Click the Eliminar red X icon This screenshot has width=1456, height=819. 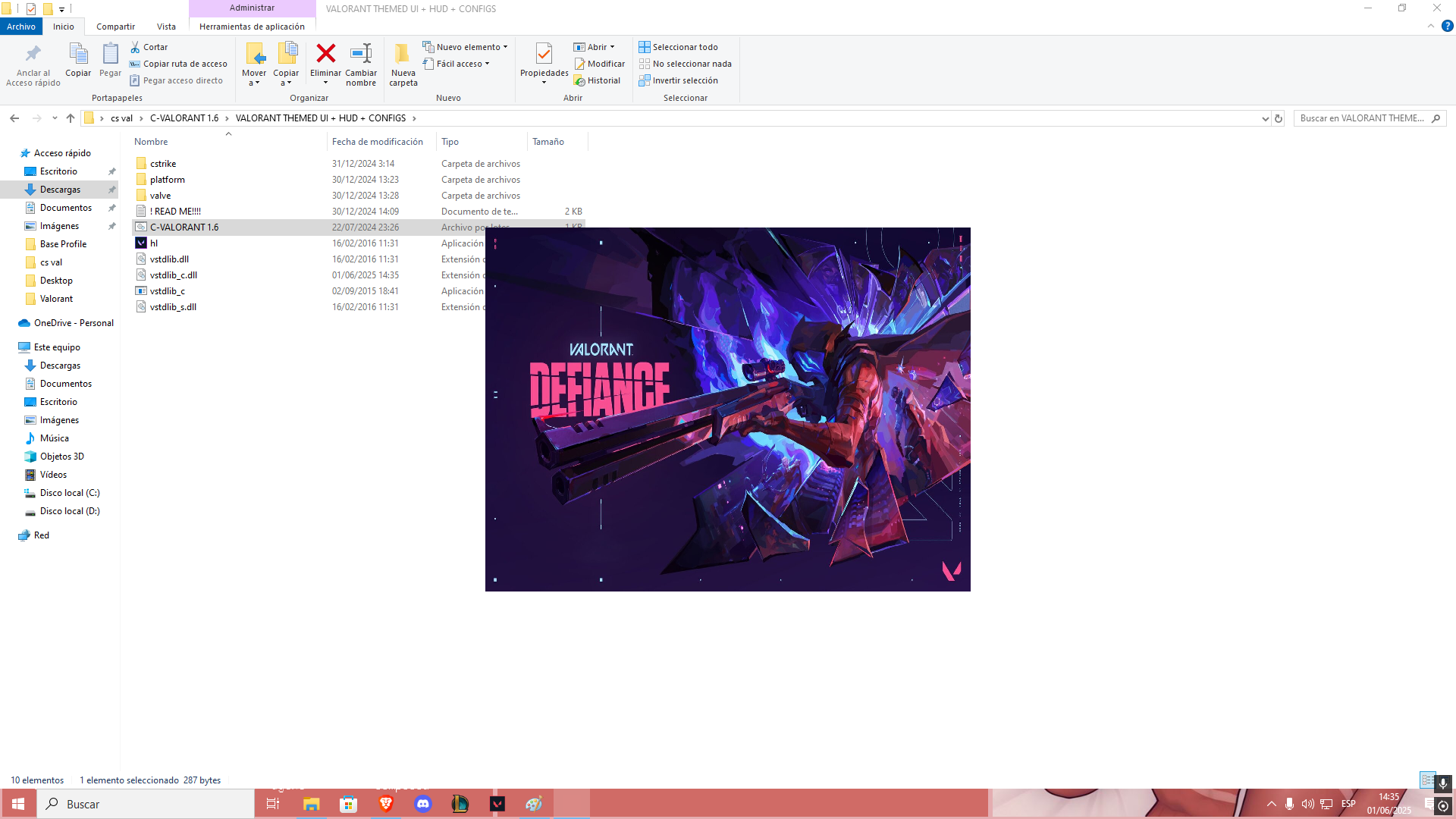pyautogui.click(x=325, y=54)
